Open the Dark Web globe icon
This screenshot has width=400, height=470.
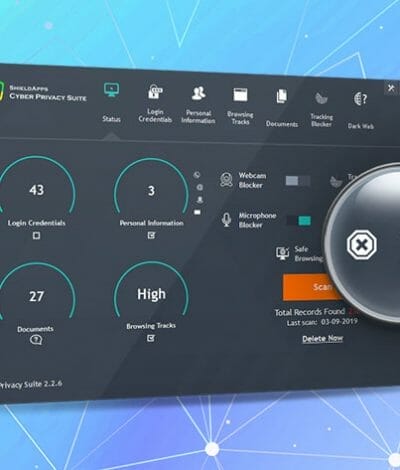pyautogui.click(x=360, y=99)
